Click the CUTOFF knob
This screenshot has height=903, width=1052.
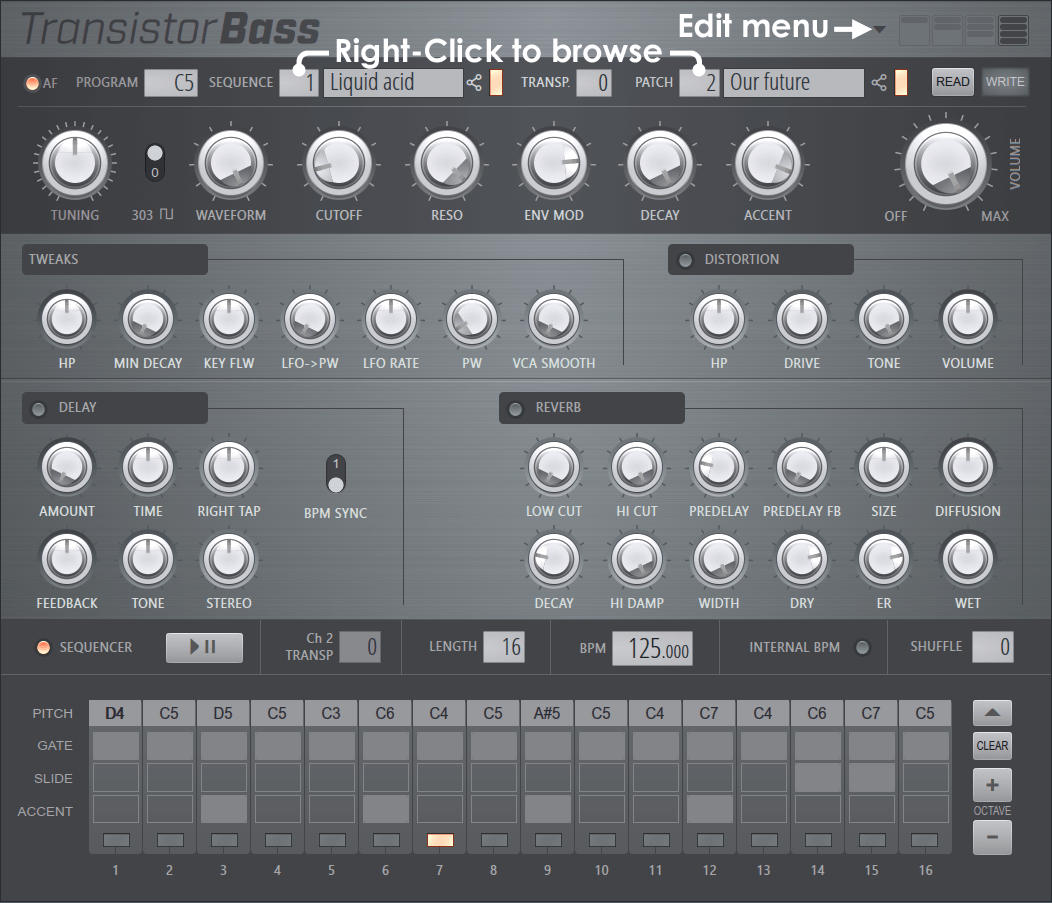point(339,163)
